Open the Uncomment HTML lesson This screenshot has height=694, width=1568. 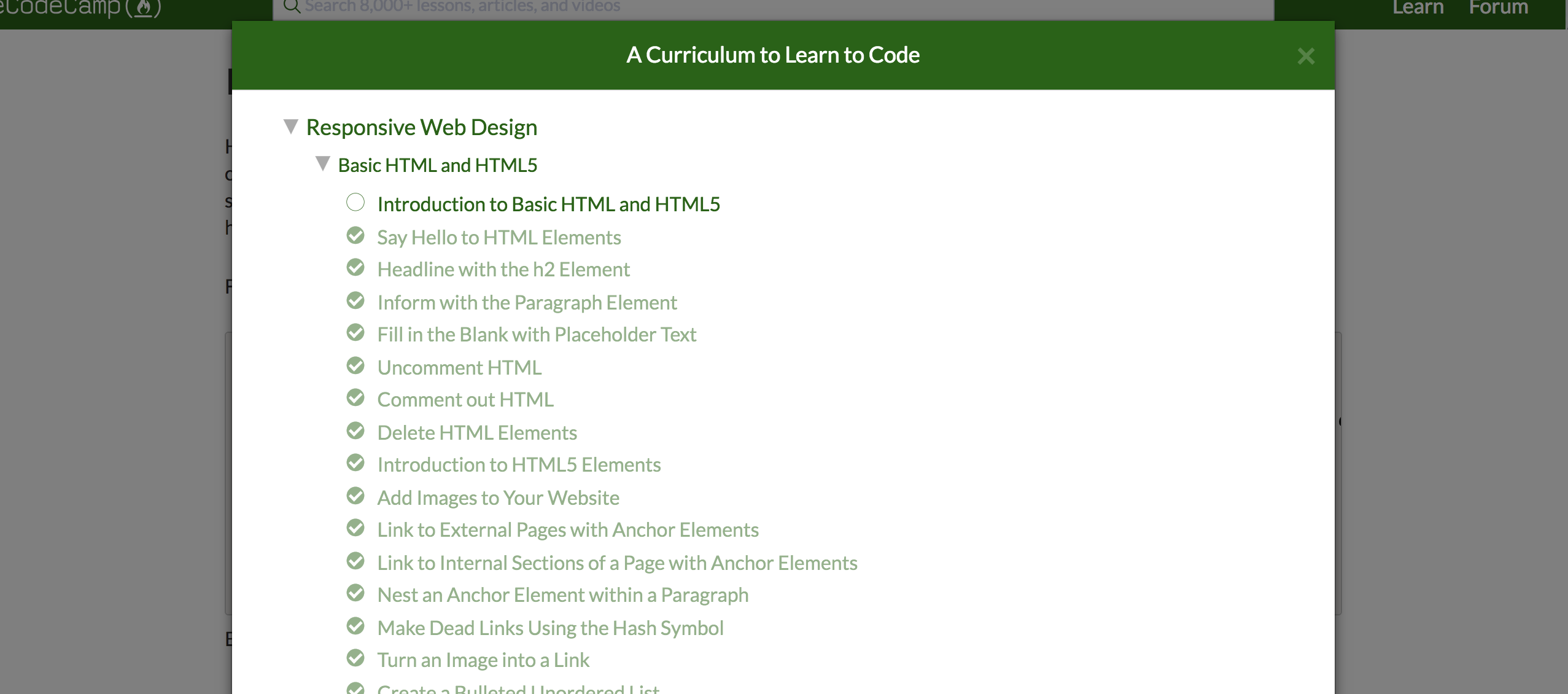pos(459,367)
